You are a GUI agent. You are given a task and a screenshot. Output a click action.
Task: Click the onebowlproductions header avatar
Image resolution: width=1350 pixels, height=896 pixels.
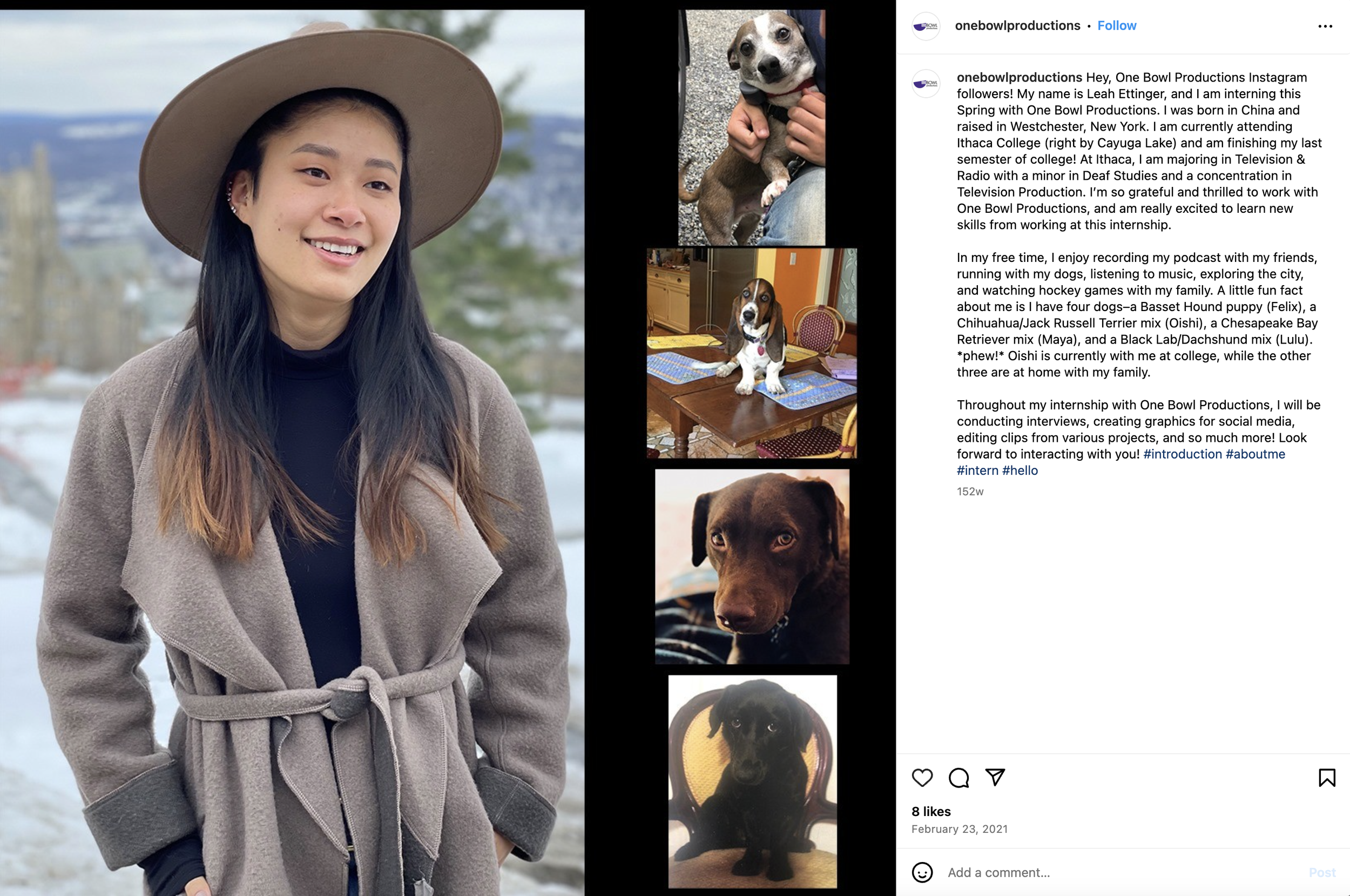tap(926, 26)
